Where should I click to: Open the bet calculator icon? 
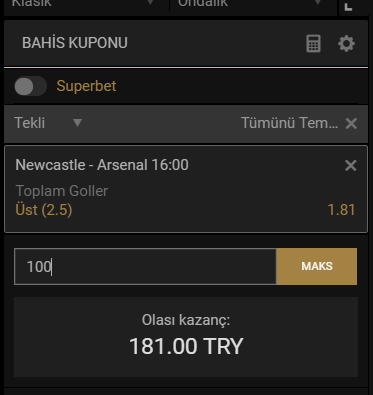point(313,43)
